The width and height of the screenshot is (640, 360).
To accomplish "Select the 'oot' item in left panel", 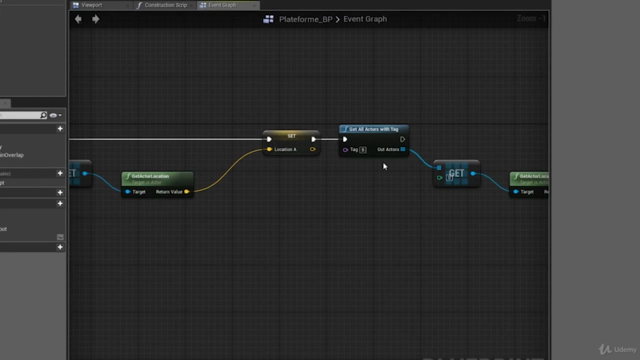I will coord(4,229).
